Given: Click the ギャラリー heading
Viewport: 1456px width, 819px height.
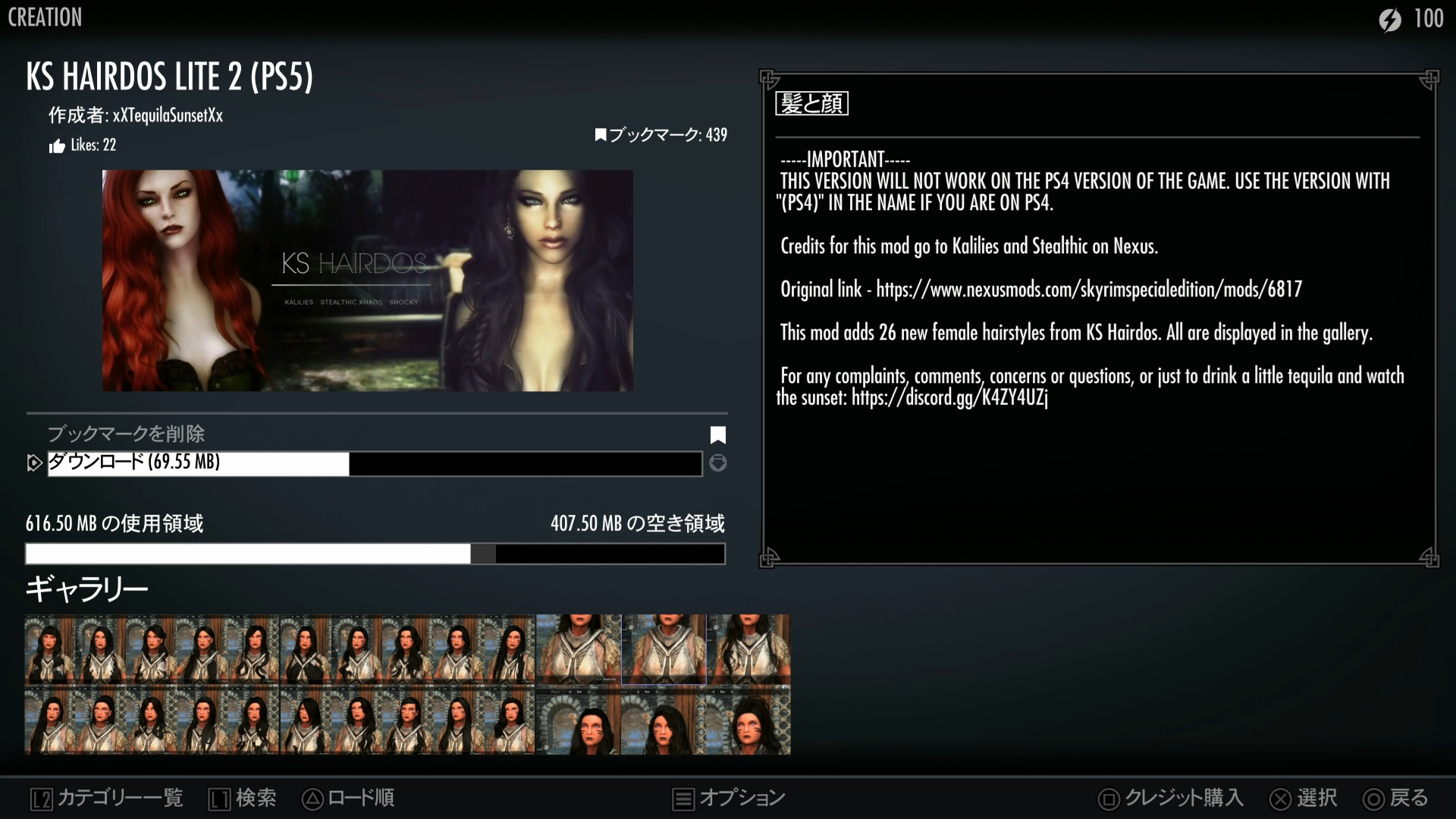Looking at the screenshot, I should [x=86, y=588].
